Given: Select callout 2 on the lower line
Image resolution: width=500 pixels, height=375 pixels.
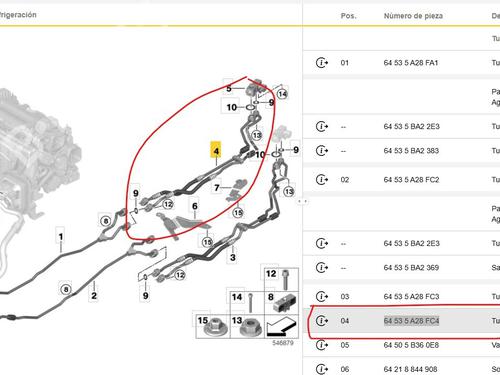Looking at the screenshot, I should click(x=94, y=295).
